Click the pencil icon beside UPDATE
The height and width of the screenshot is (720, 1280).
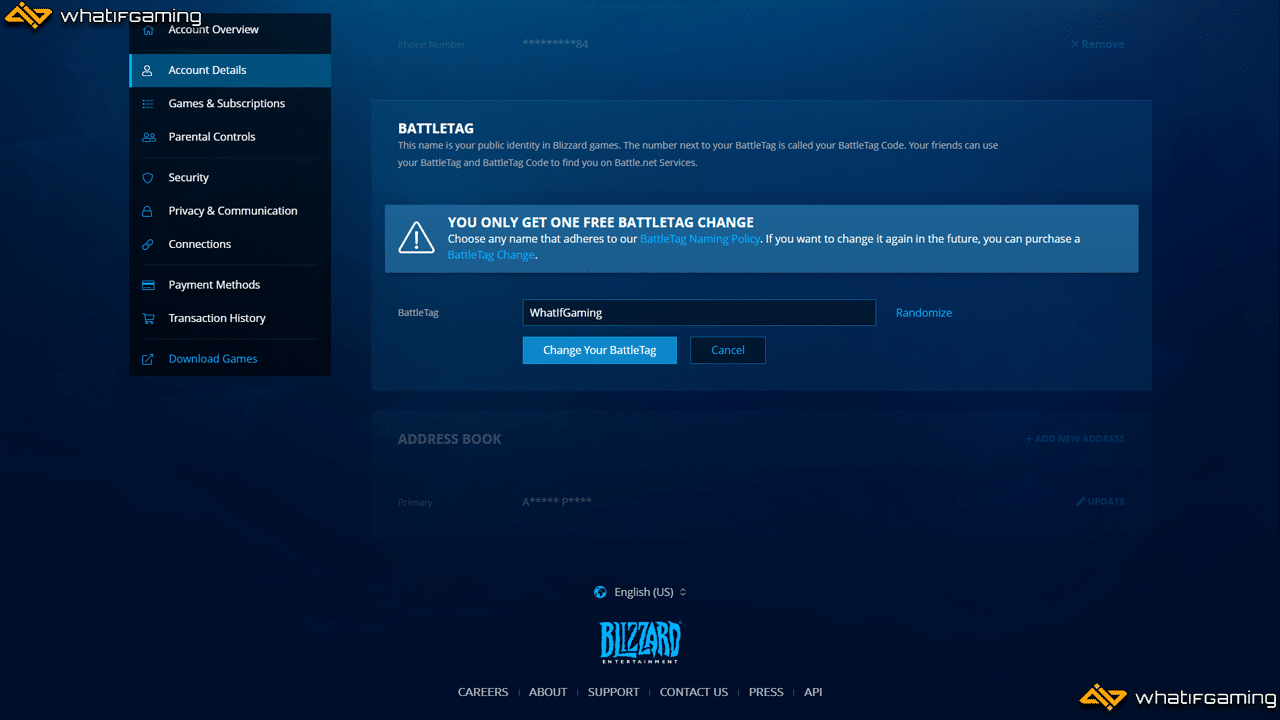tap(1080, 501)
